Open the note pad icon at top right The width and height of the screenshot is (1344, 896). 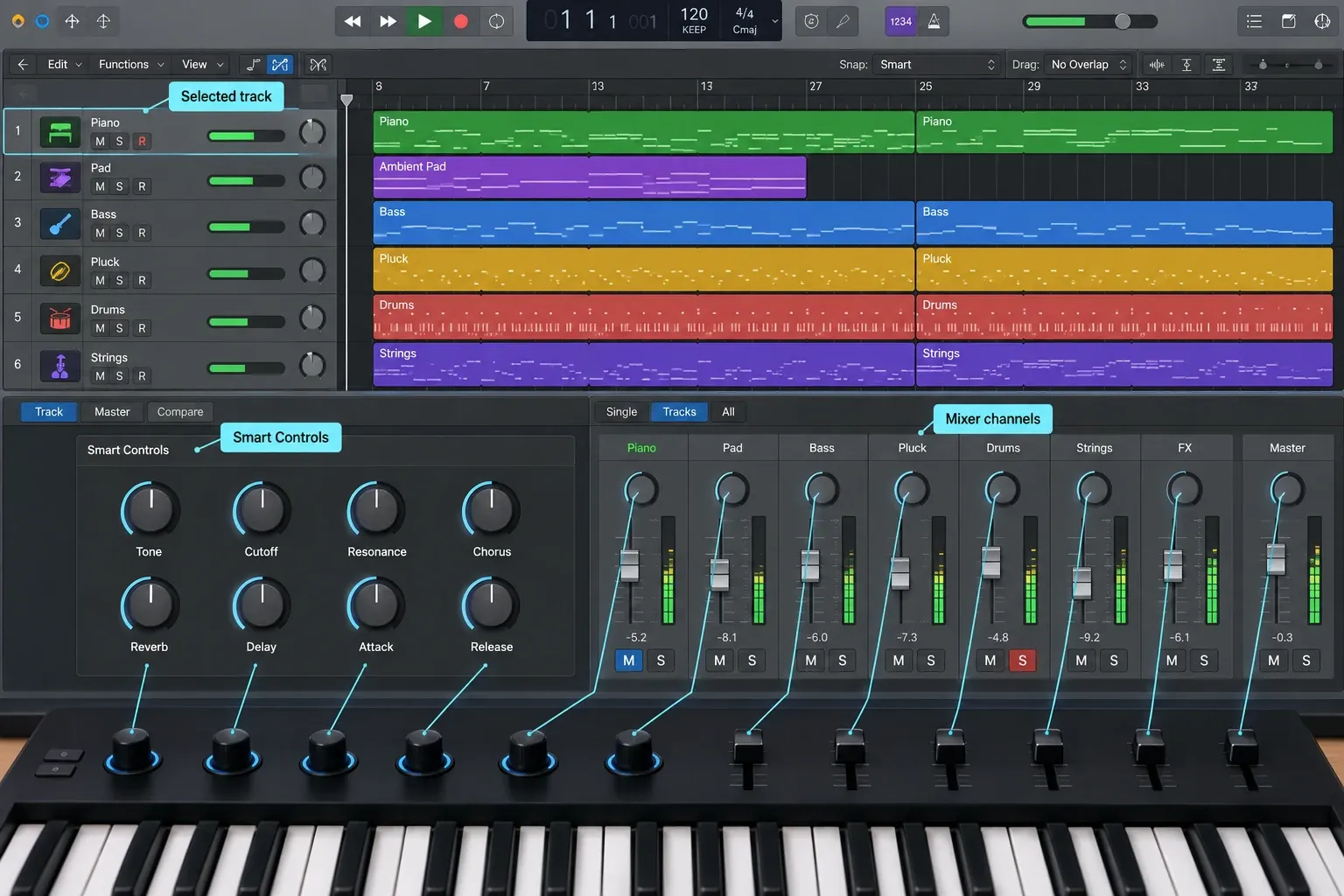click(x=1288, y=21)
